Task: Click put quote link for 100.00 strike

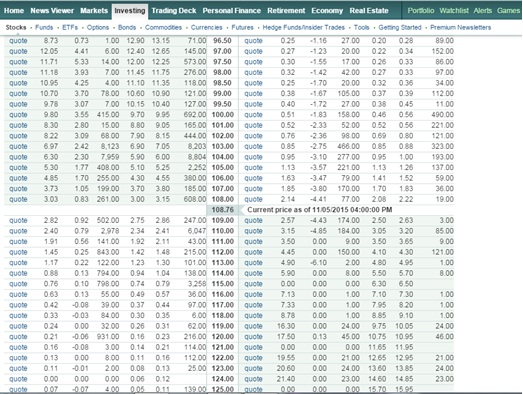Action: pyautogui.click(x=253, y=115)
